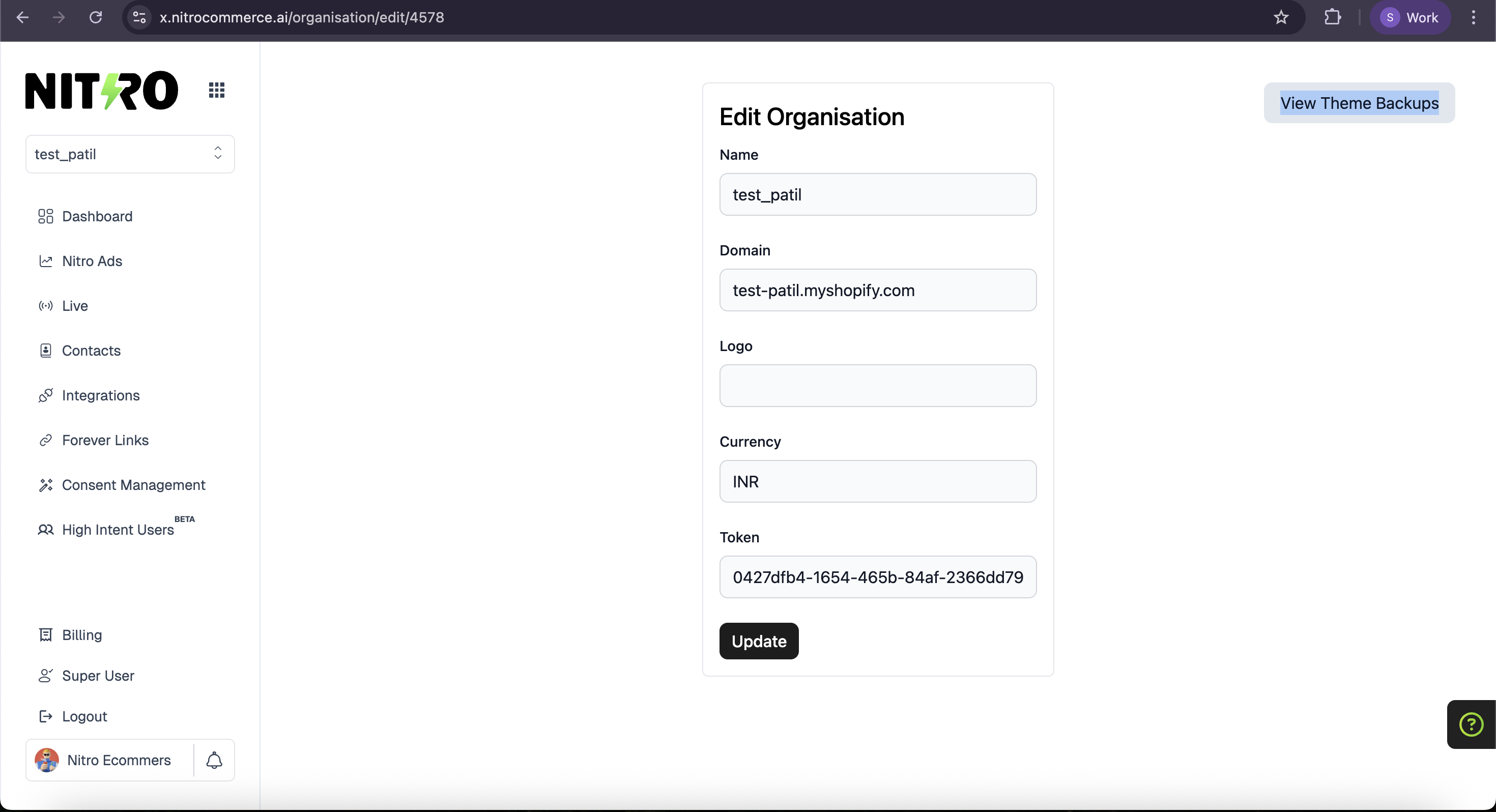Open the browser Work profile menu
Image resolution: width=1496 pixels, height=812 pixels.
point(1411,17)
